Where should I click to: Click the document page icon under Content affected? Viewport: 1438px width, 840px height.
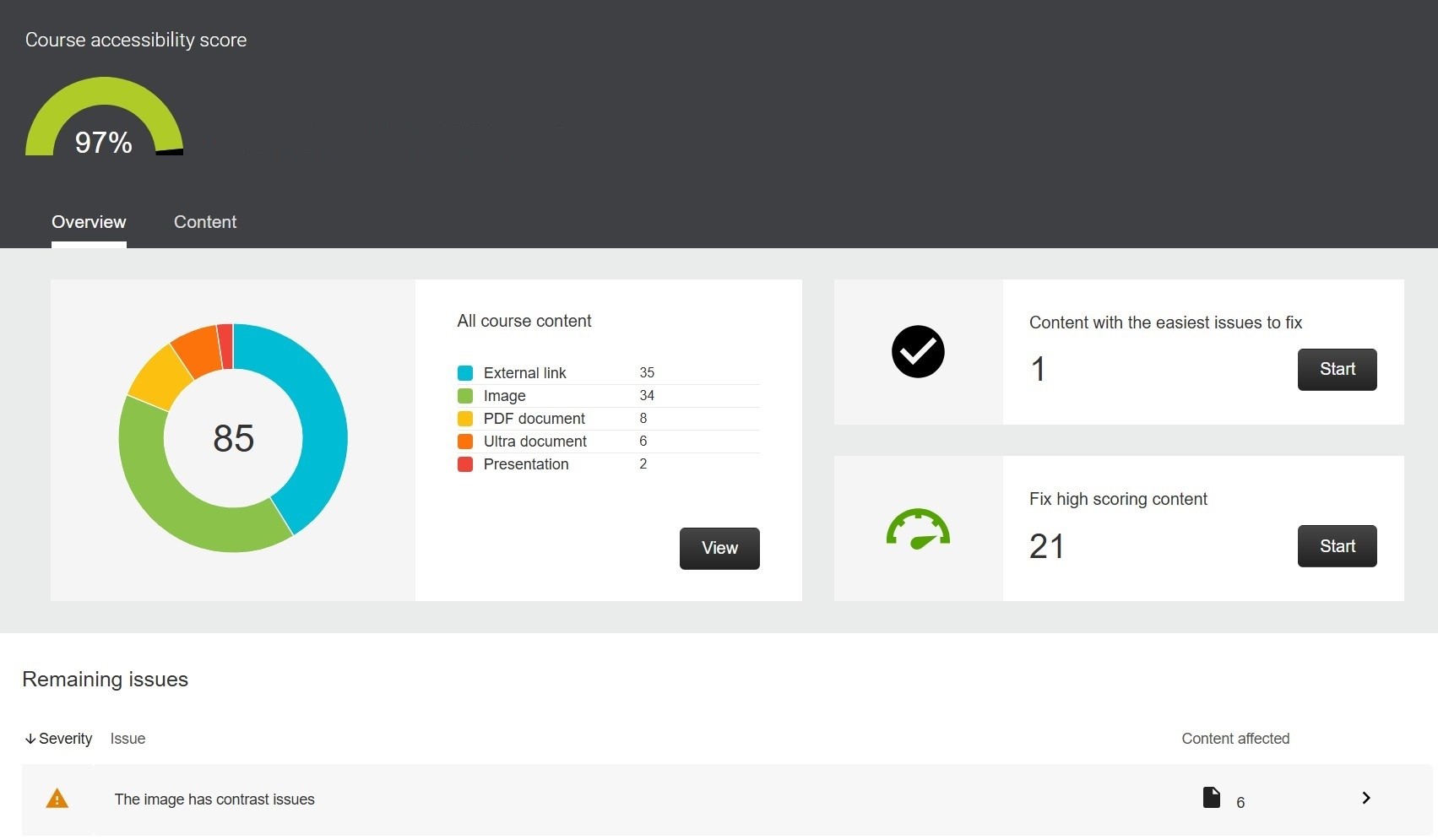coord(1213,797)
